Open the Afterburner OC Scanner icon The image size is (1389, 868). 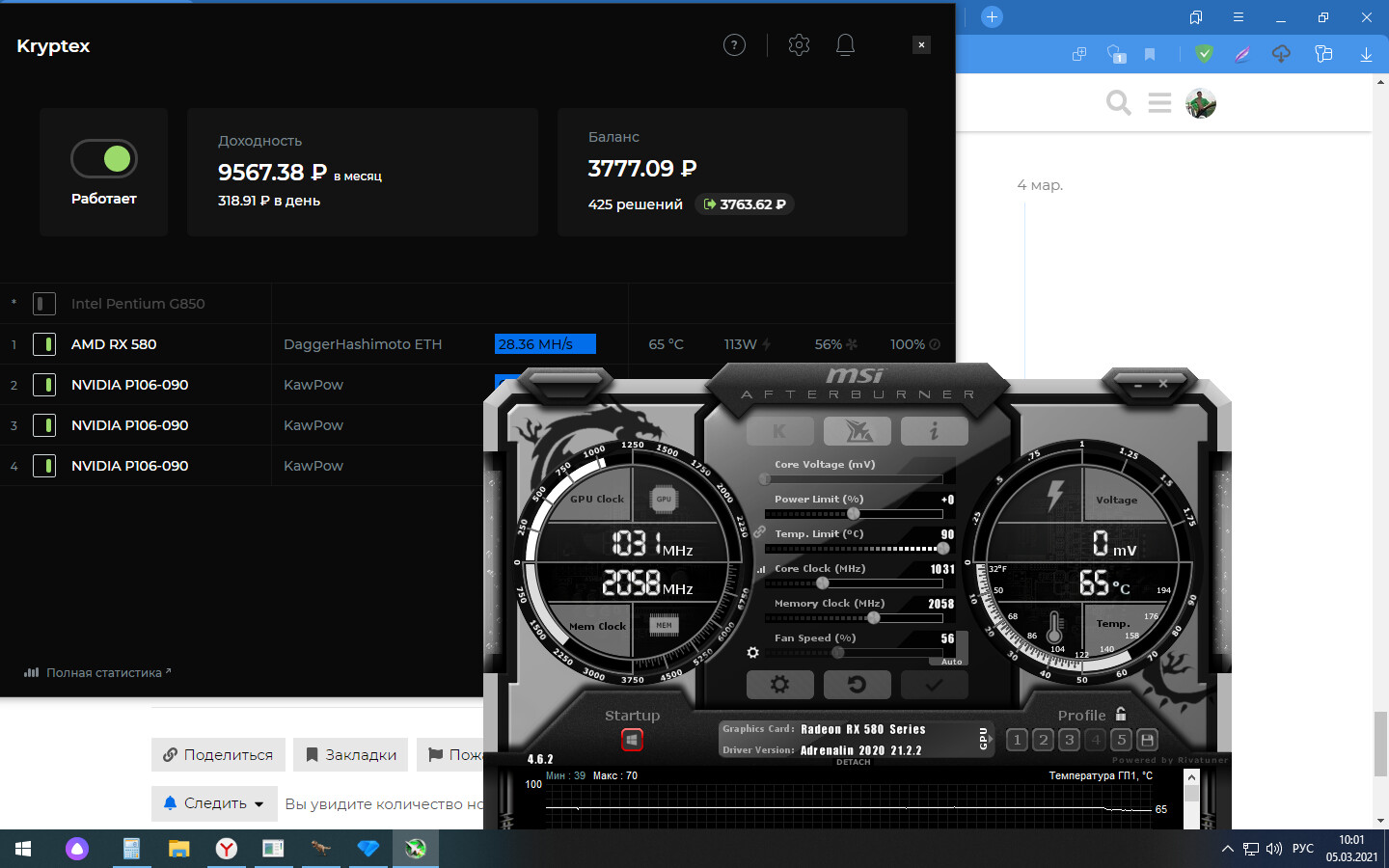[857, 431]
